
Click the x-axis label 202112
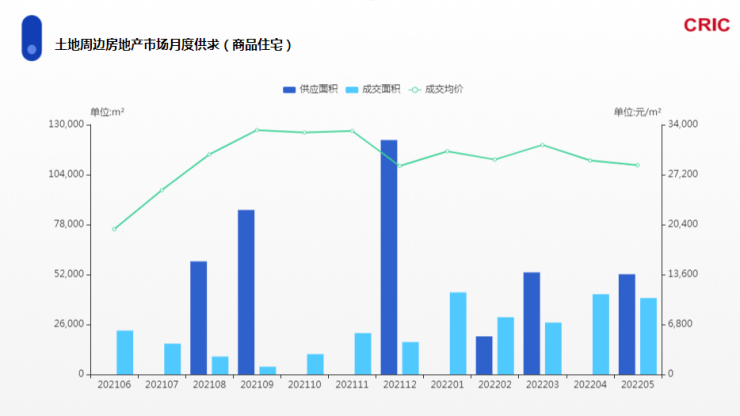(400, 385)
